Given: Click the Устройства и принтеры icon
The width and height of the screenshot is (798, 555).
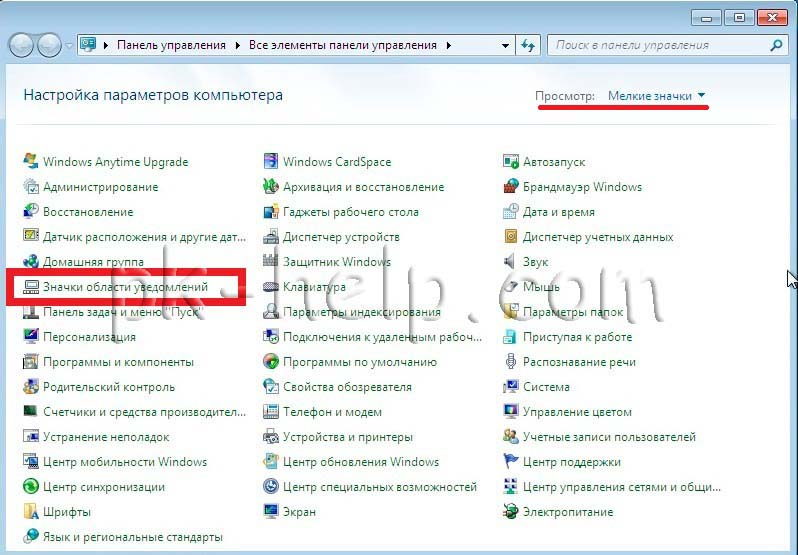Looking at the screenshot, I should (x=271, y=436).
